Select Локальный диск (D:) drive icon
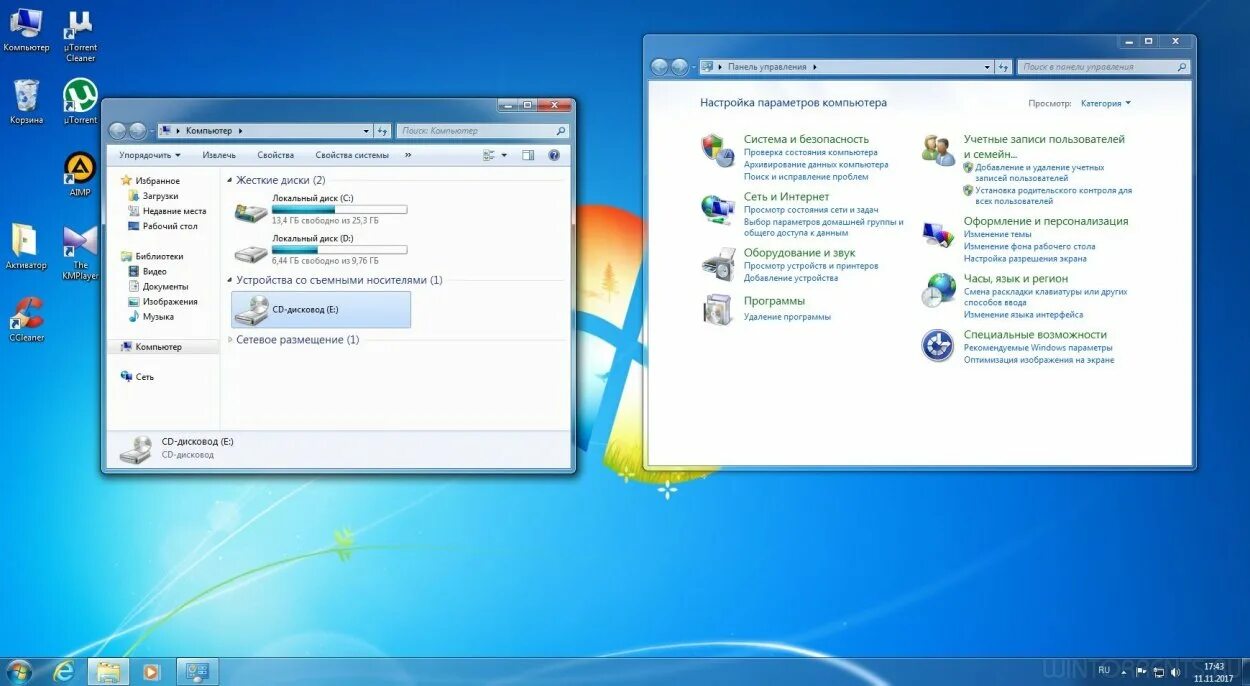This screenshot has height=686, width=1250. 251,252
